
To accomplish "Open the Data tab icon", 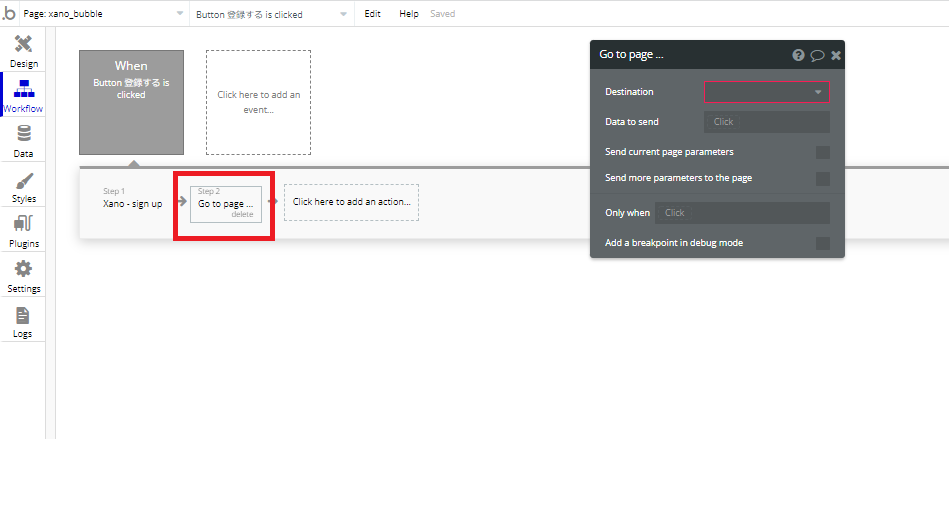I will 24,133.
